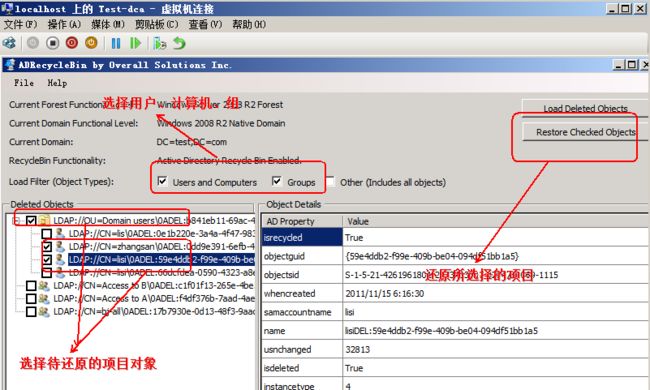Click the ADRecycleBin title bar icon

coord(10,65)
